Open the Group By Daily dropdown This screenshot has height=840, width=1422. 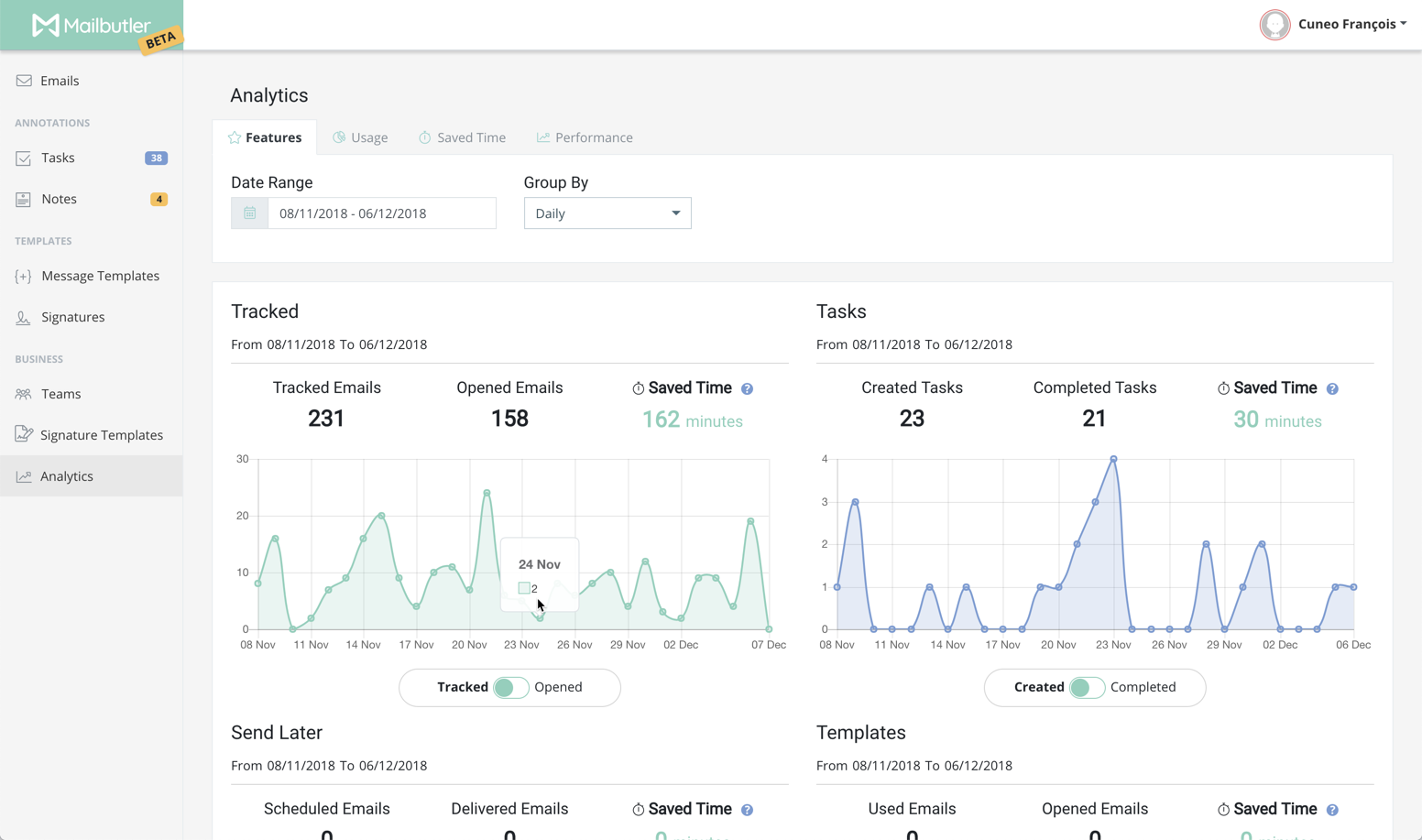click(x=607, y=213)
